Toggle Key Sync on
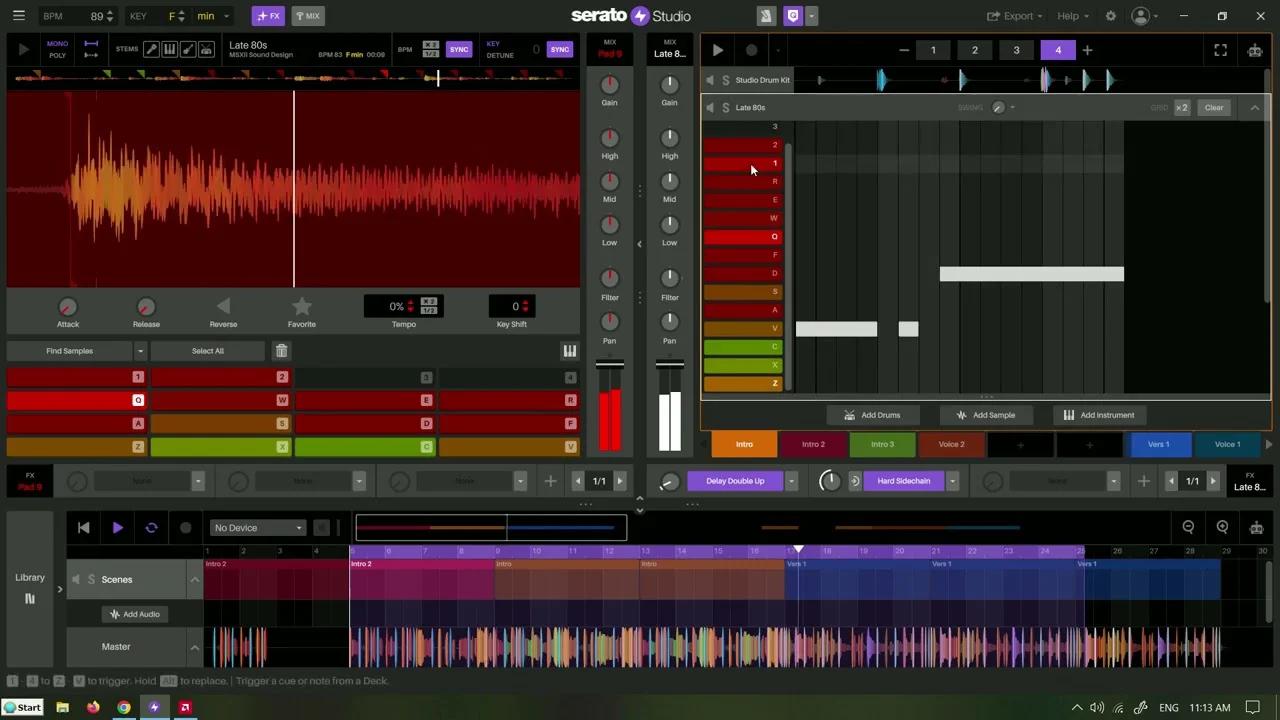This screenshot has width=1280, height=720. click(x=560, y=48)
